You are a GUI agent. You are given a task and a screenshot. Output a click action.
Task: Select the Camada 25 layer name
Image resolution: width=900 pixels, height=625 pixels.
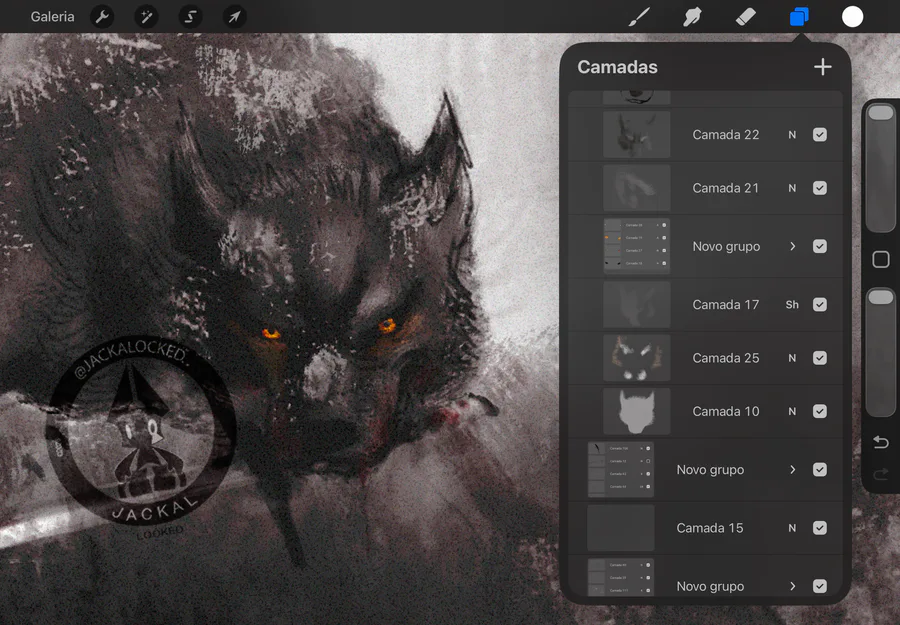click(726, 358)
